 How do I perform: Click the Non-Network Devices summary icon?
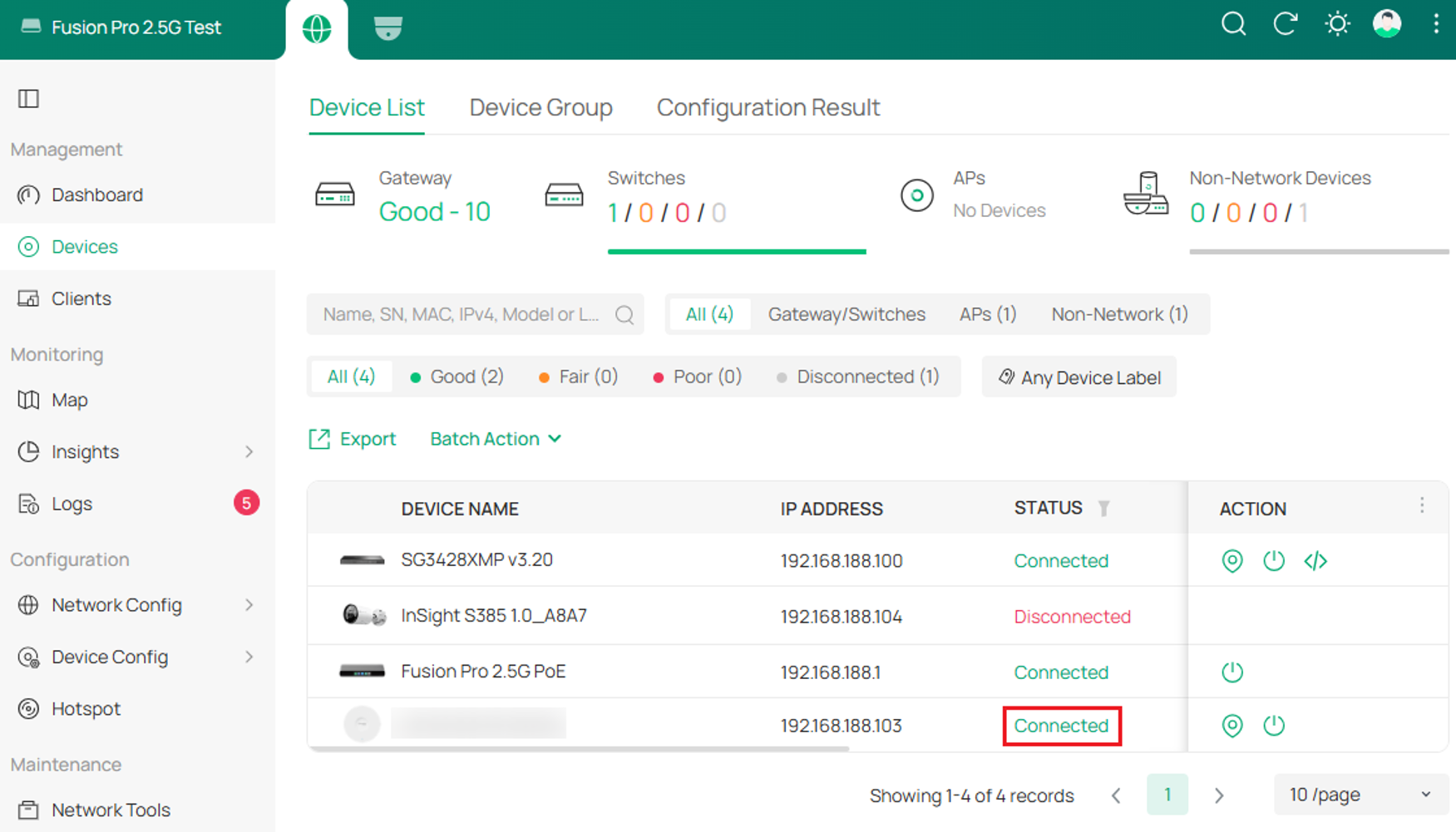[x=1146, y=194]
